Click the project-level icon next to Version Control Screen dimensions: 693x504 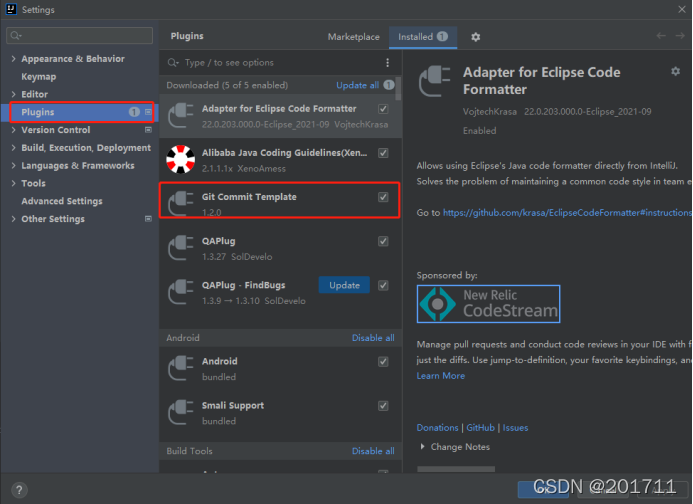pos(148,130)
